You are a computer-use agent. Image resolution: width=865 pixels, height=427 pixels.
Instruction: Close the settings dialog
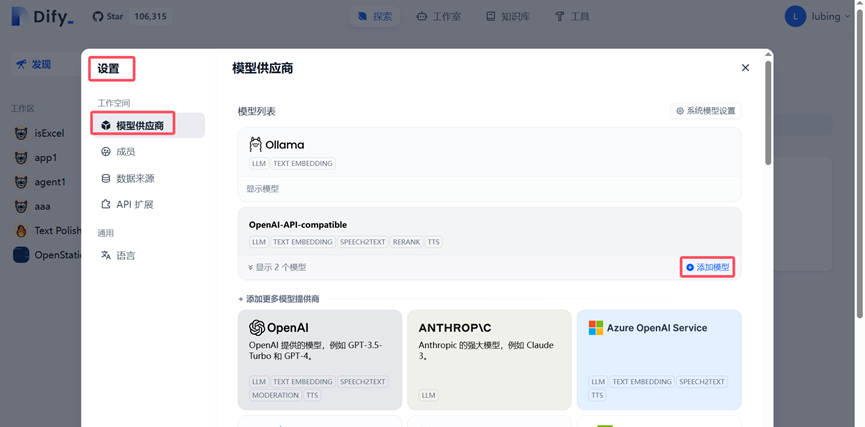tap(745, 68)
